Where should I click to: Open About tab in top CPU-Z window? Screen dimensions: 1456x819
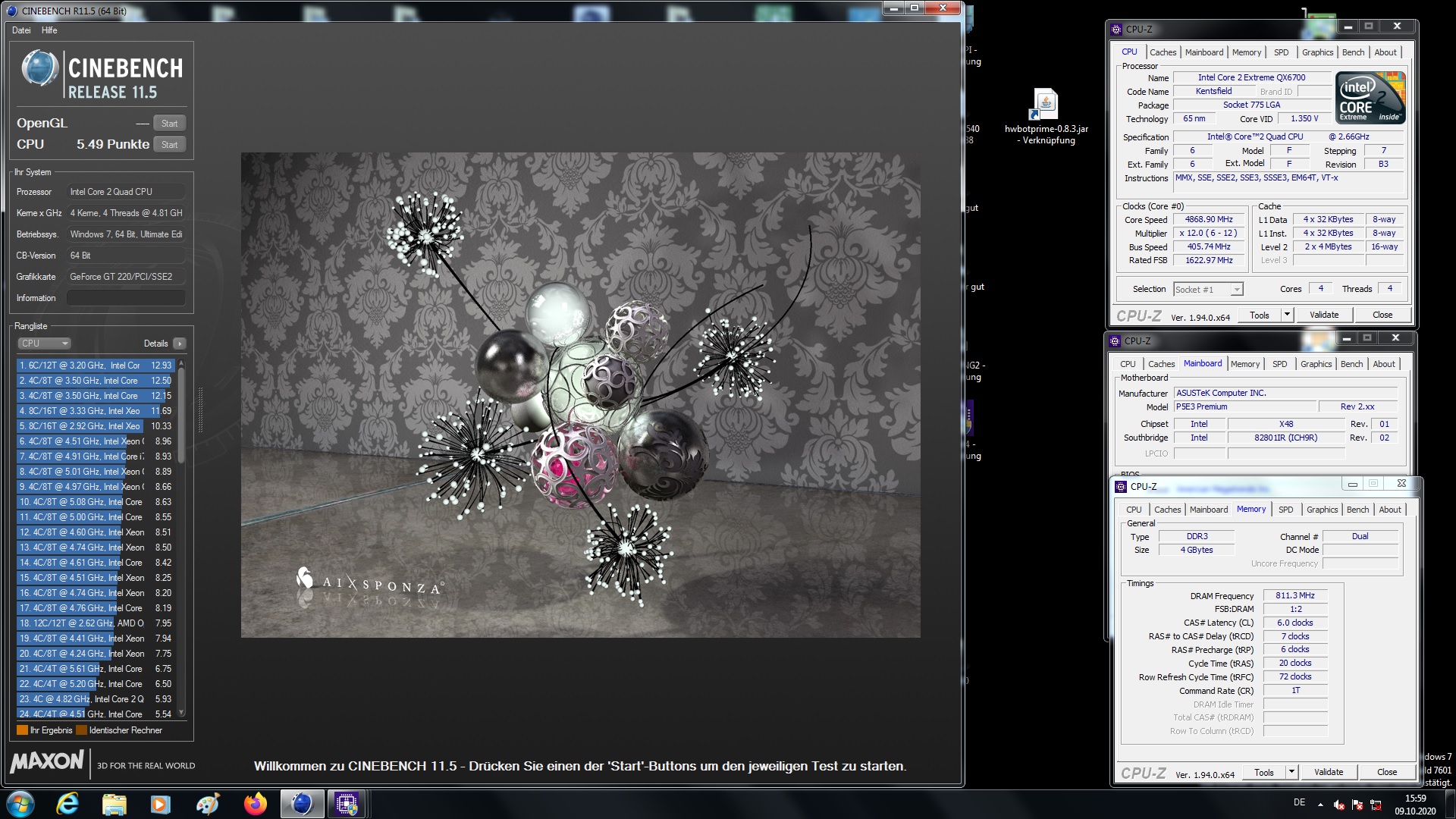(x=1385, y=52)
